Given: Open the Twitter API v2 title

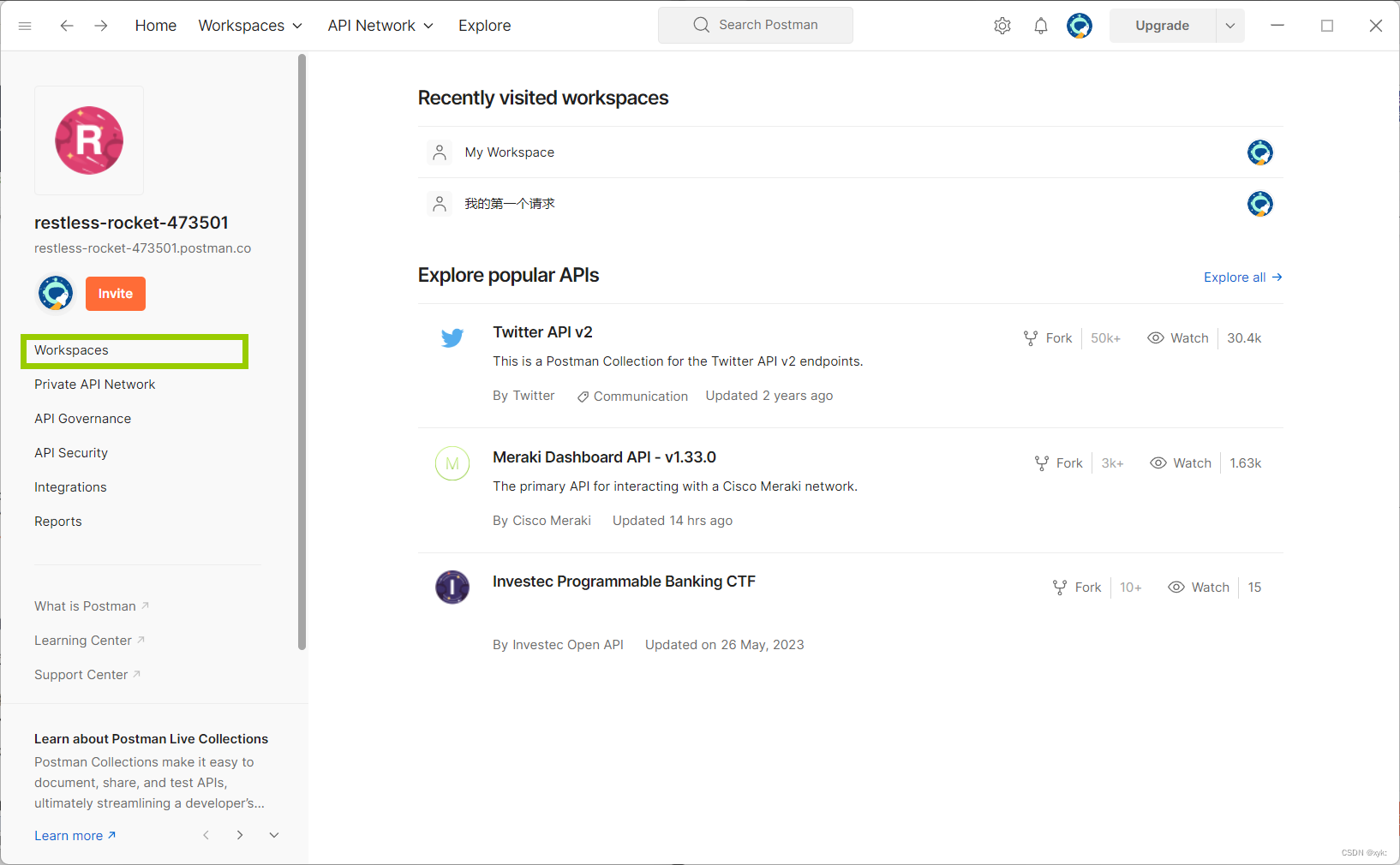Looking at the screenshot, I should [x=542, y=332].
